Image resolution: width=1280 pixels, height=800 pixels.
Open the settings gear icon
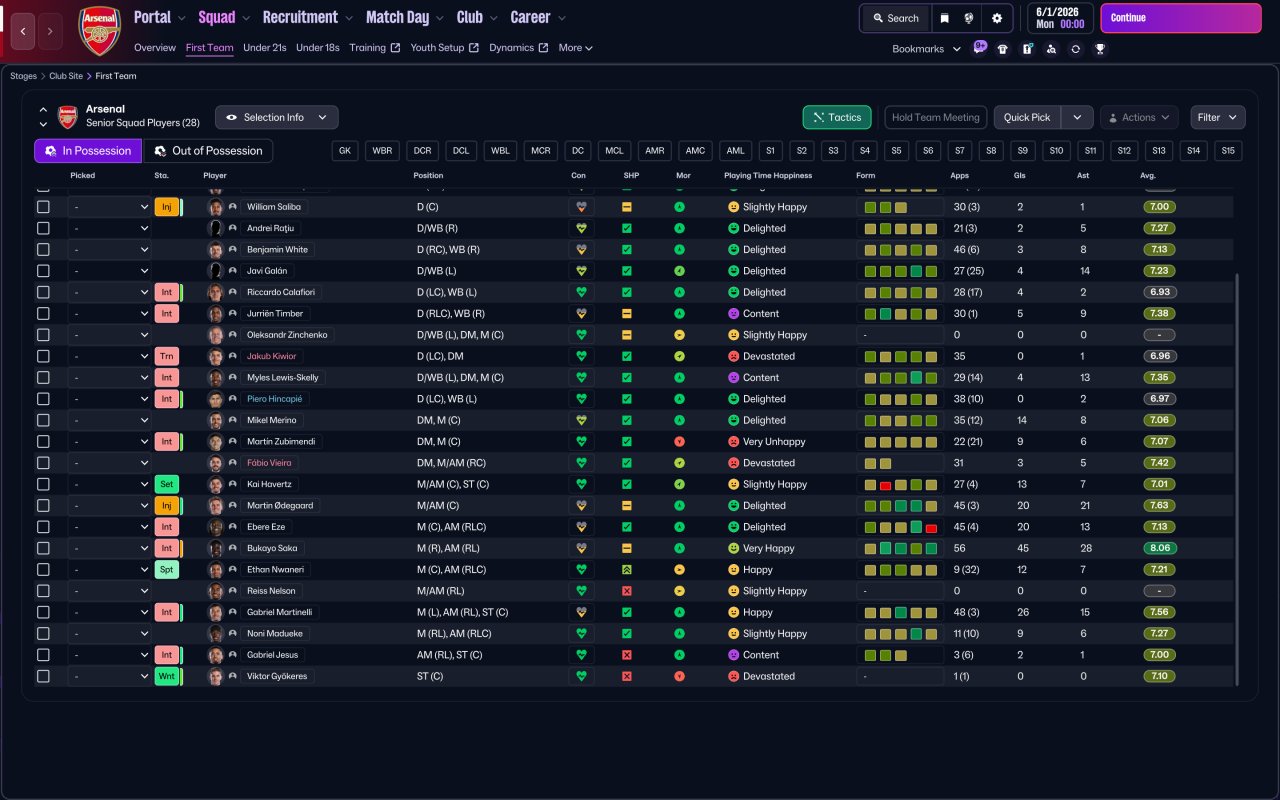[997, 18]
